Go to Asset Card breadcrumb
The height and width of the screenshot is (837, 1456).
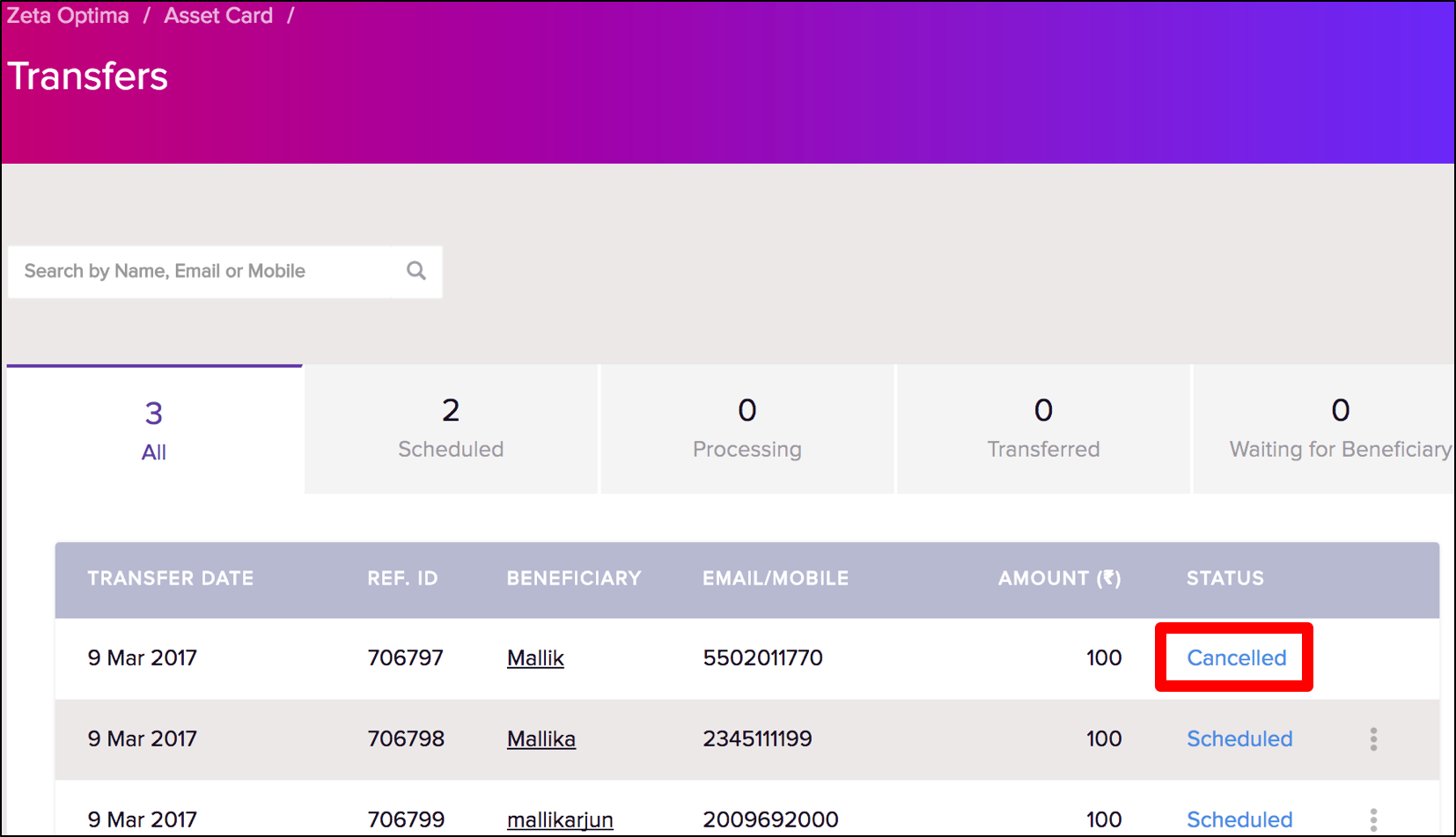tap(218, 16)
